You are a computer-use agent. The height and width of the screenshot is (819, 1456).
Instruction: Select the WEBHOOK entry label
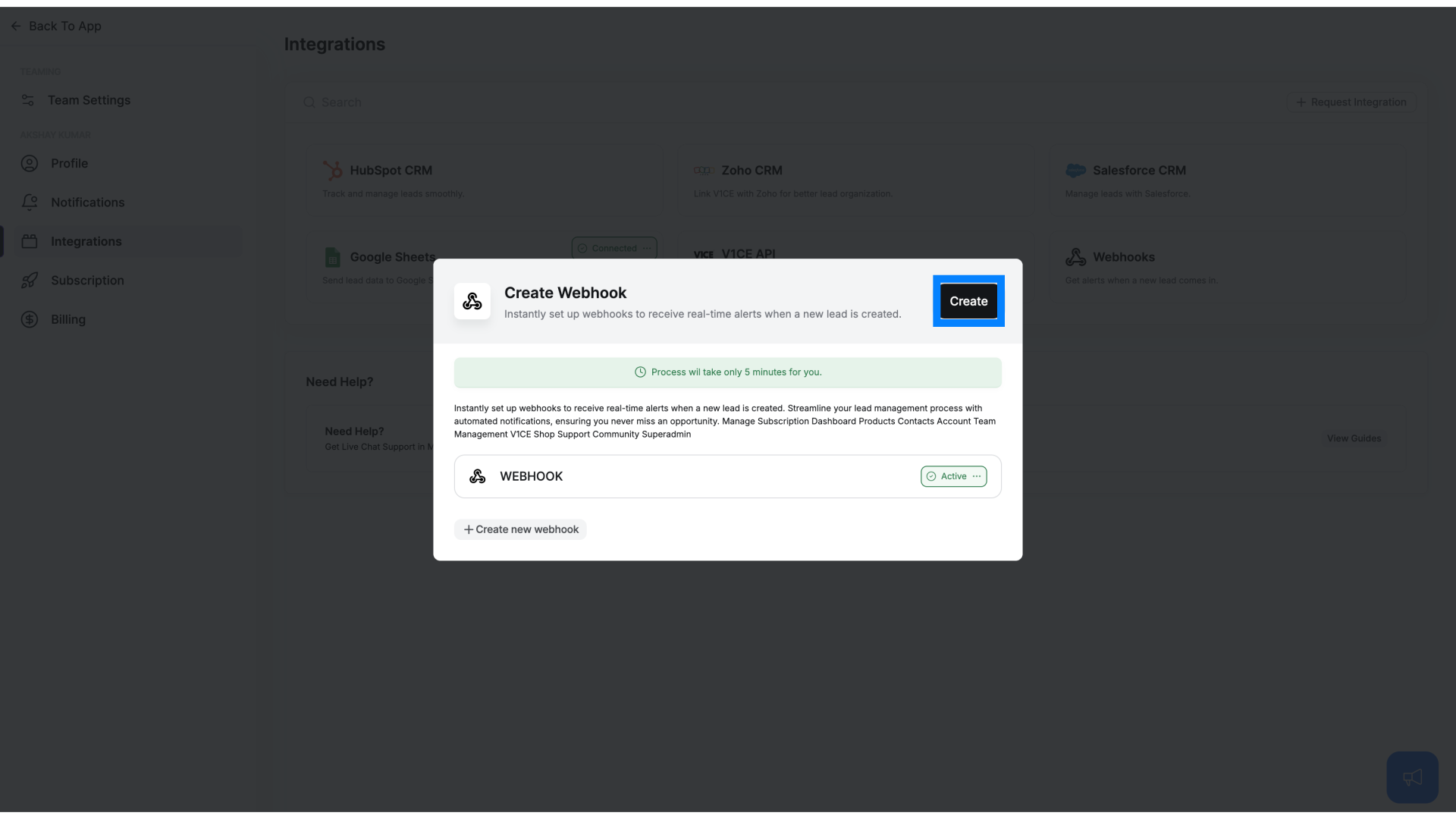tap(531, 476)
